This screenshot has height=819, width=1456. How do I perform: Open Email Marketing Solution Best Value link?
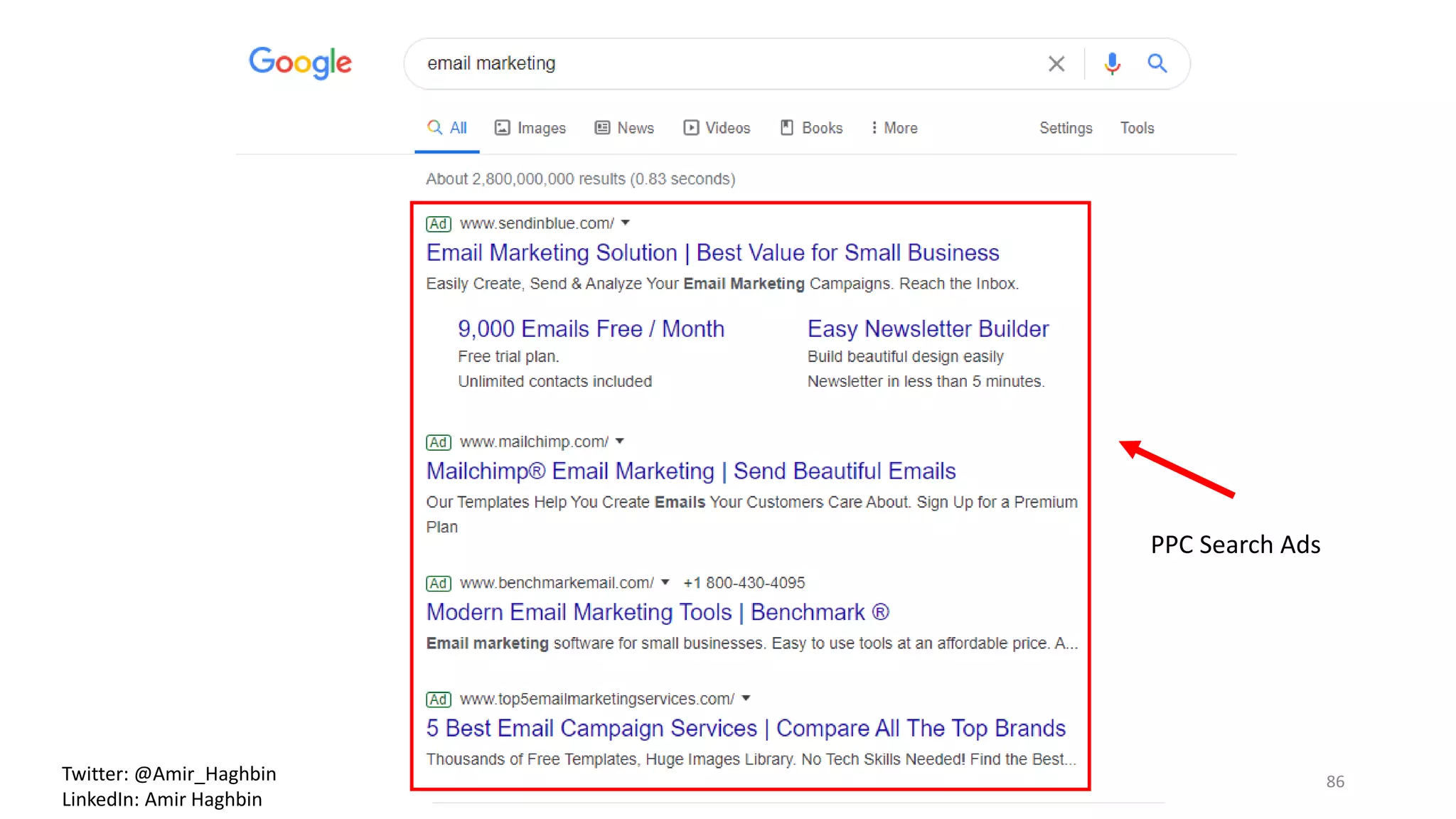(712, 252)
